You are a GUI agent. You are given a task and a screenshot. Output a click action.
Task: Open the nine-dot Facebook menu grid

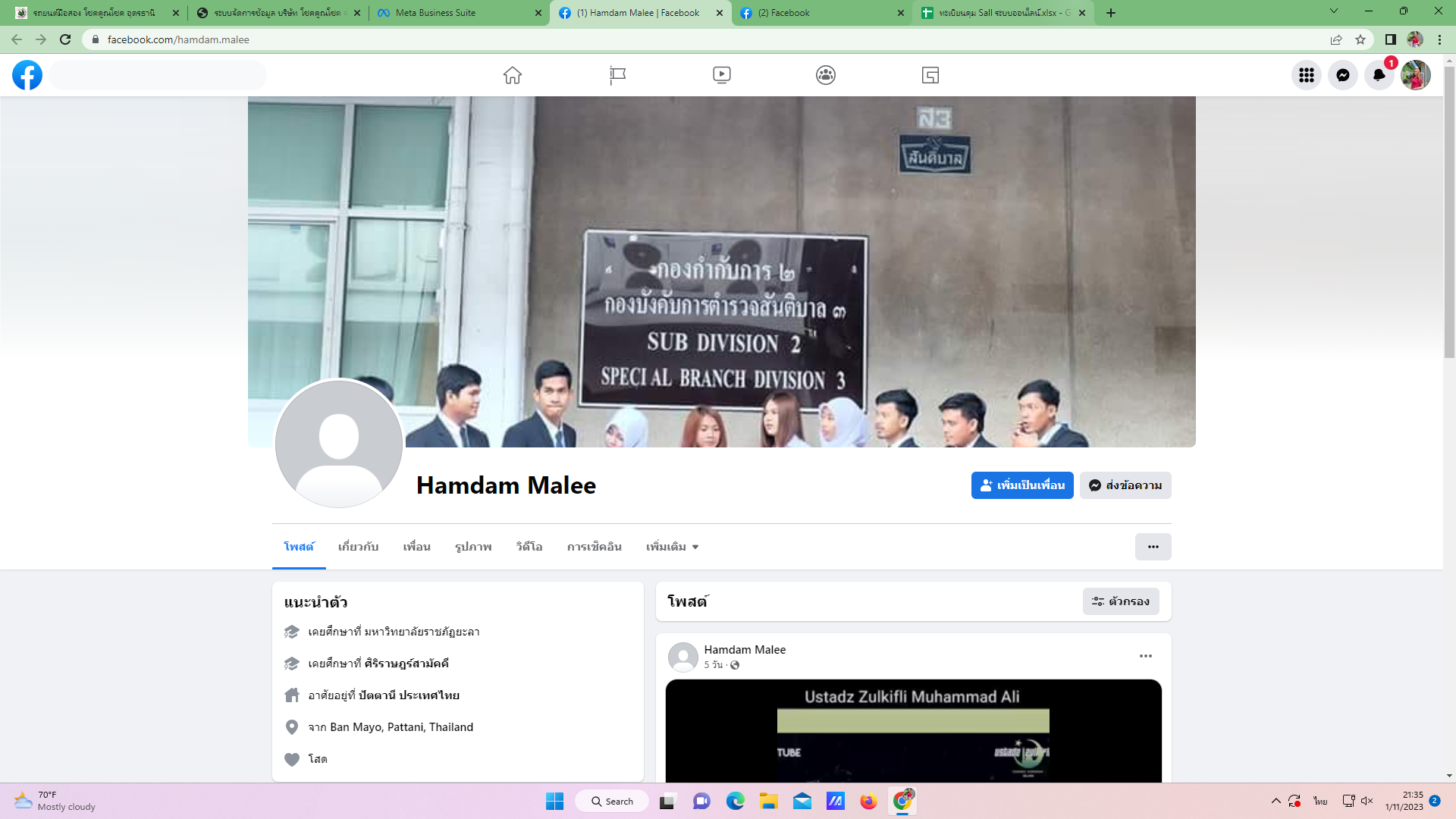point(1306,75)
